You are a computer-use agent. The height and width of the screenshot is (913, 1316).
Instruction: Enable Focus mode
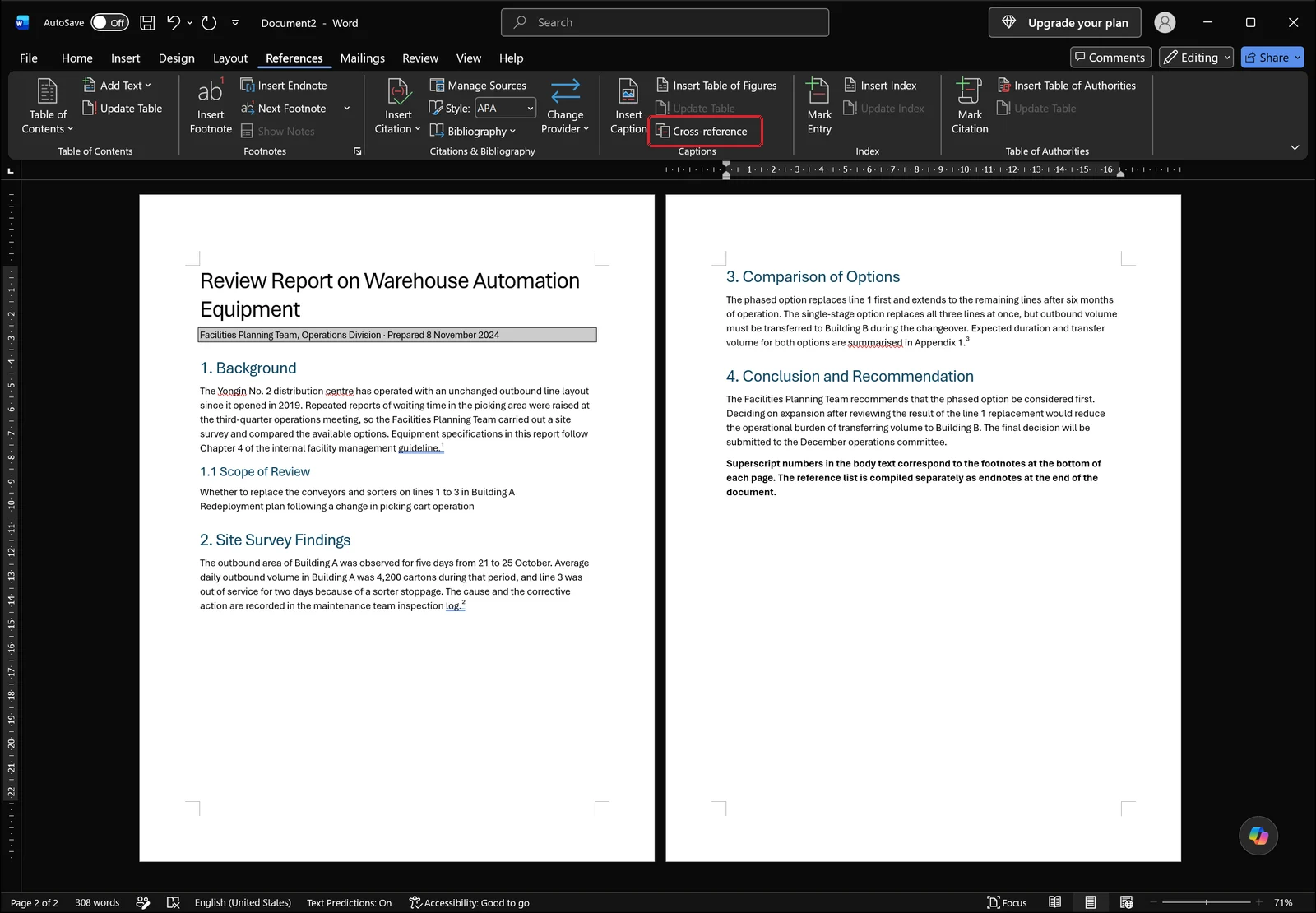(x=1007, y=902)
